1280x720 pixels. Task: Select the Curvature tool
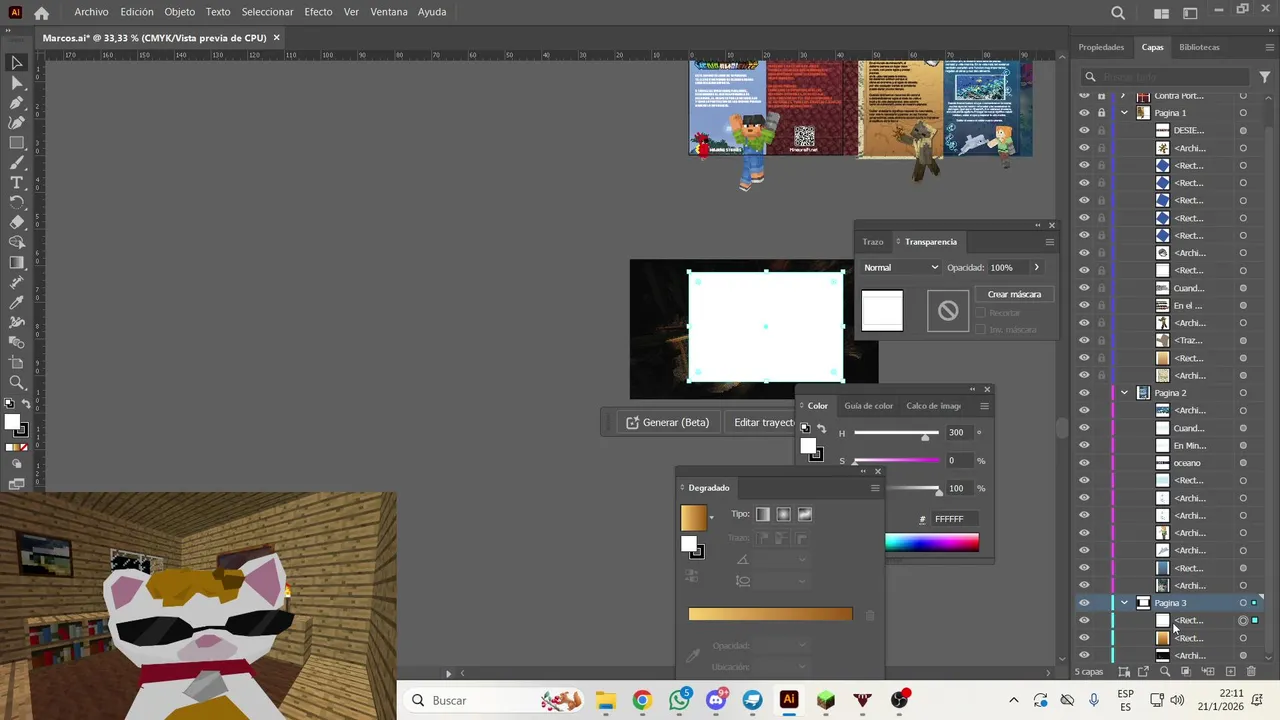[x=17, y=122]
